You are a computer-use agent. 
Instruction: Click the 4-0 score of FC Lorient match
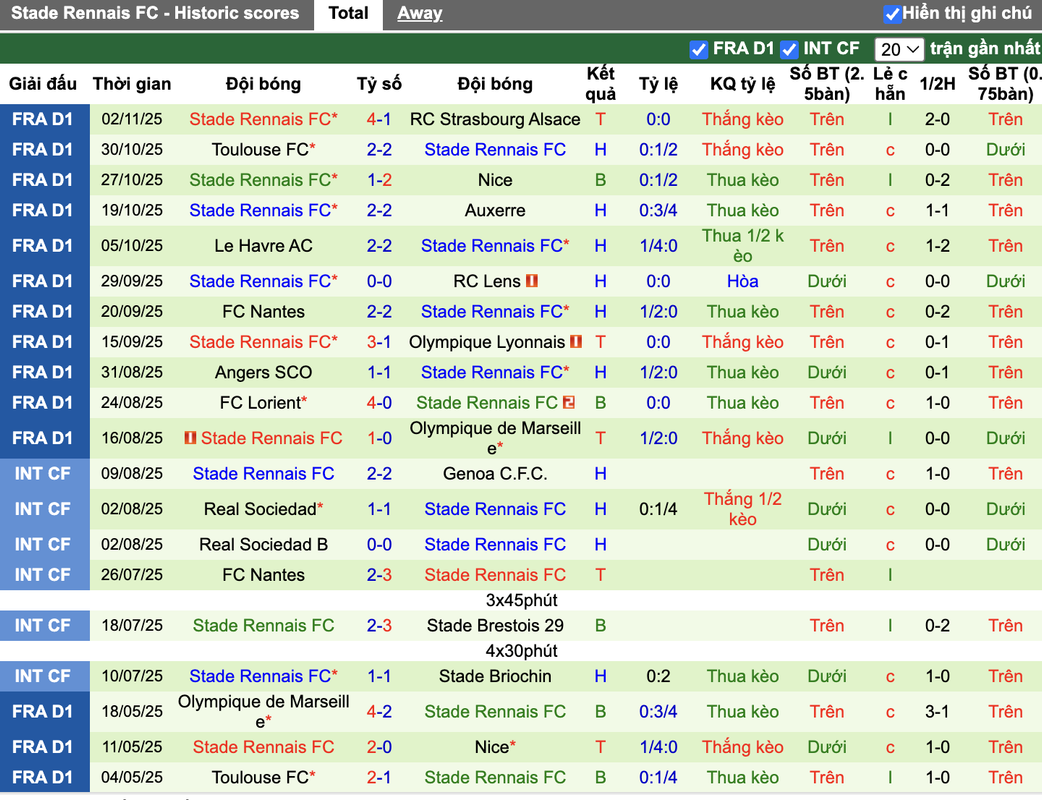pyautogui.click(x=379, y=403)
